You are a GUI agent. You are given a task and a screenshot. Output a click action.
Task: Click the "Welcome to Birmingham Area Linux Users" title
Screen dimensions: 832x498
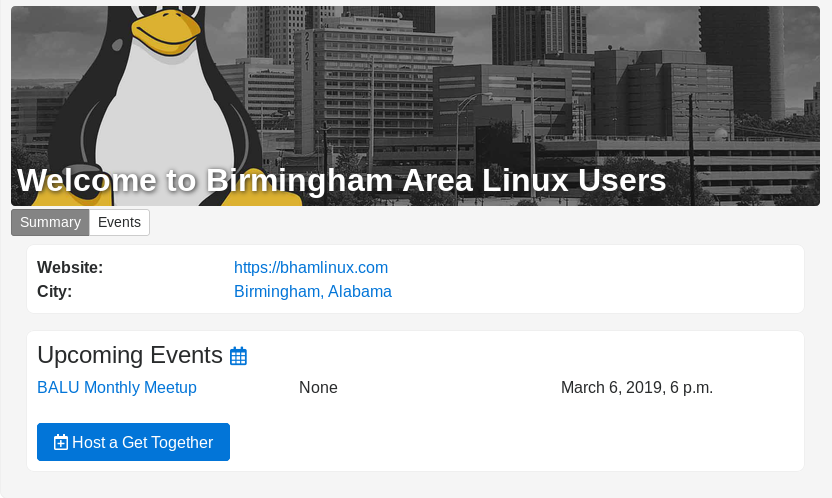pos(342,180)
